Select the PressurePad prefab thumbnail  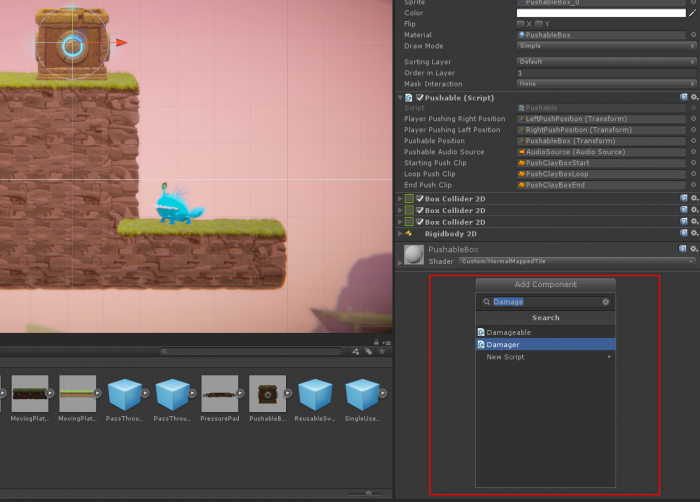[x=219, y=395]
